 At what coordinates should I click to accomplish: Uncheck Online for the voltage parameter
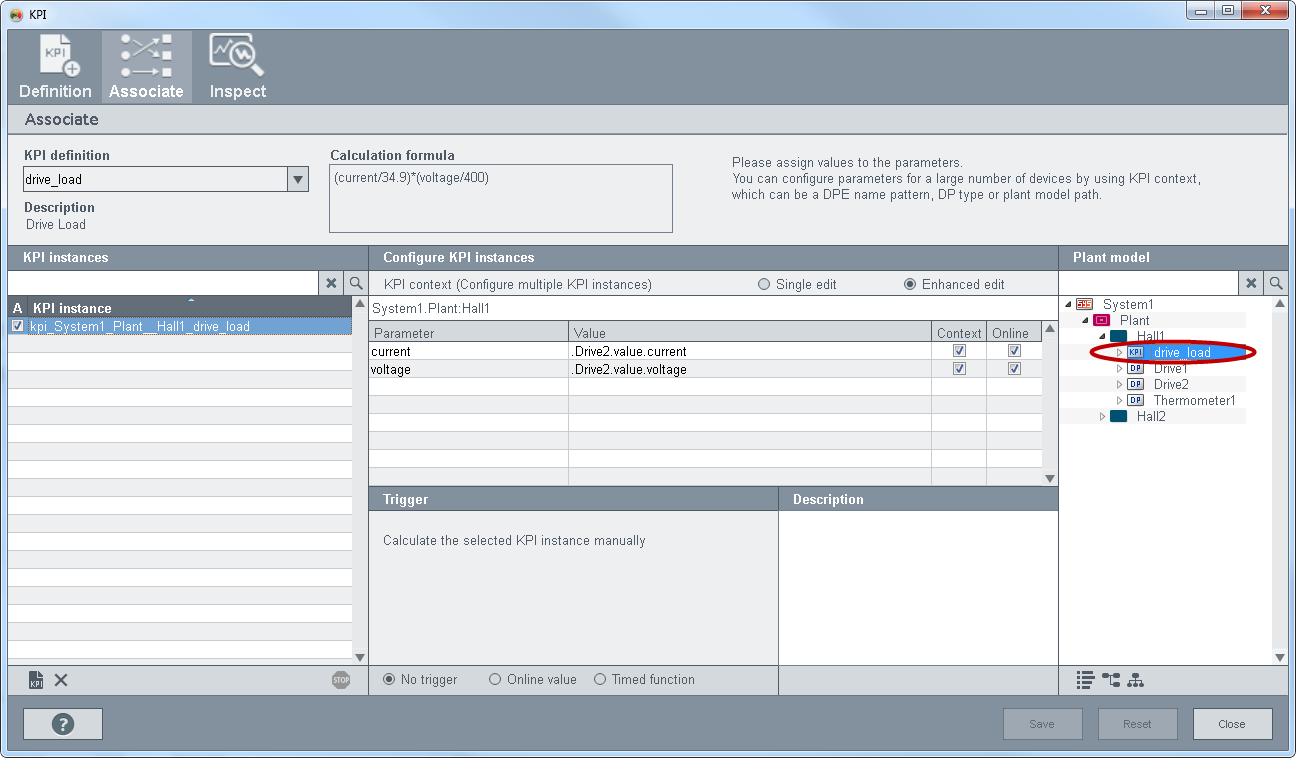click(x=1014, y=369)
